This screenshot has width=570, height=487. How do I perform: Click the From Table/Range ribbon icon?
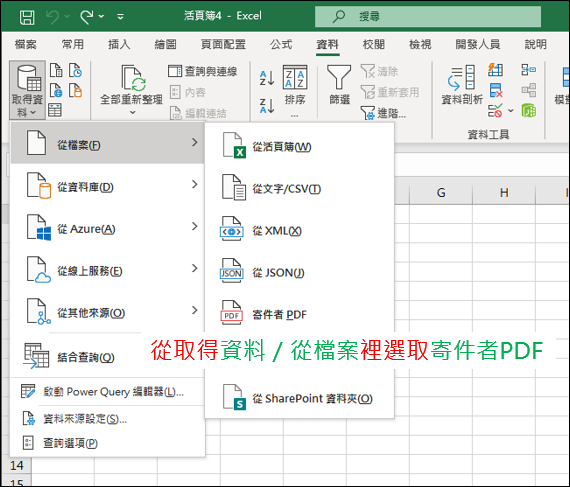coord(55,110)
